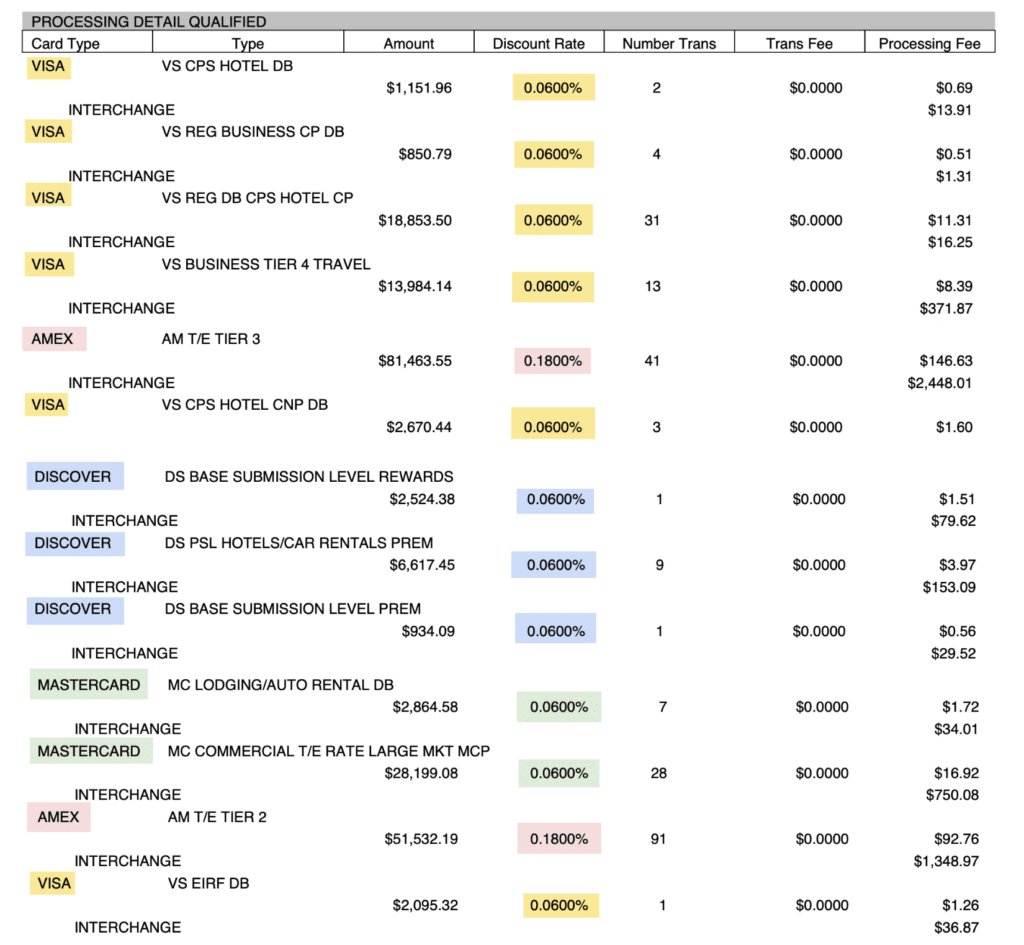
Task: Click the Processing Fee column header
Action: tap(929, 43)
